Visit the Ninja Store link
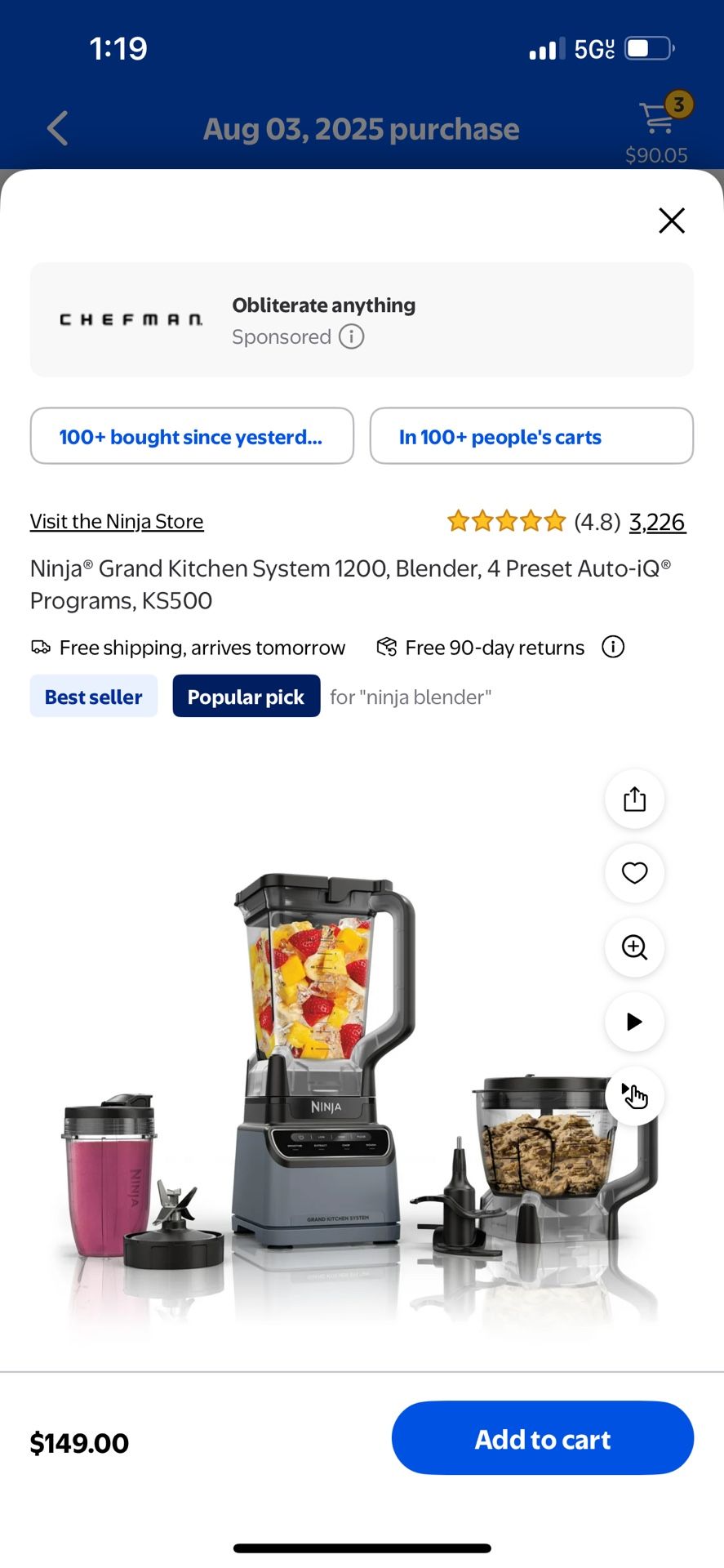Image resolution: width=724 pixels, height=1568 pixels. (x=117, y=521)
